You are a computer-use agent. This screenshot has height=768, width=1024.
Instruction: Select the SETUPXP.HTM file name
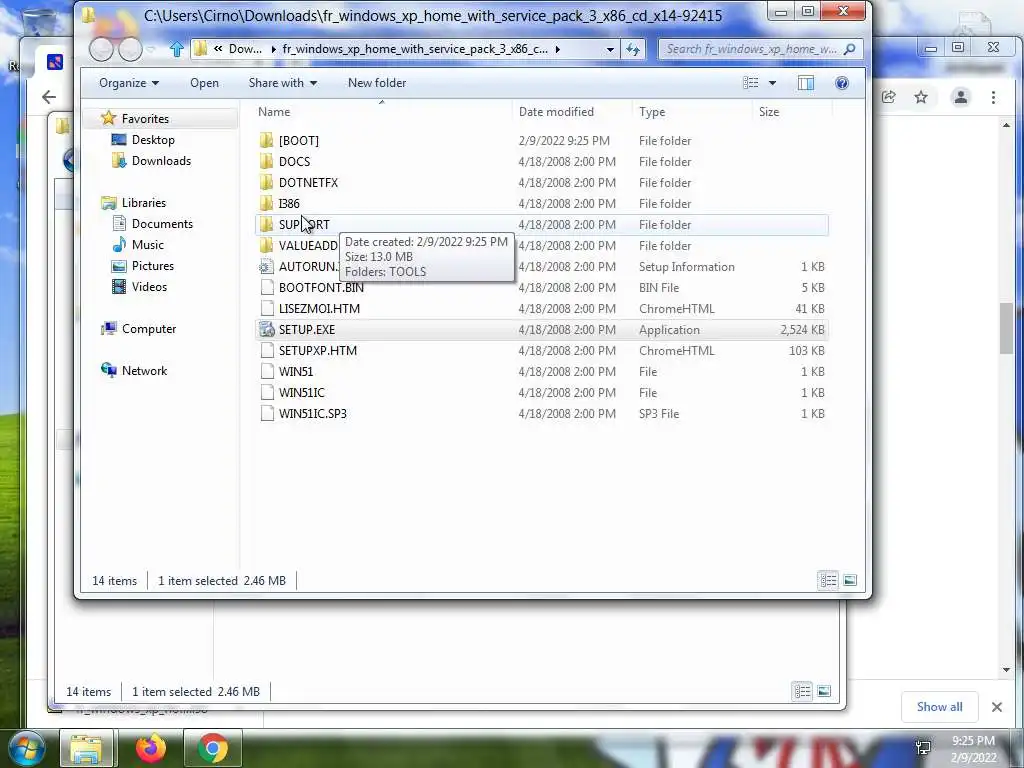(318, 351)
